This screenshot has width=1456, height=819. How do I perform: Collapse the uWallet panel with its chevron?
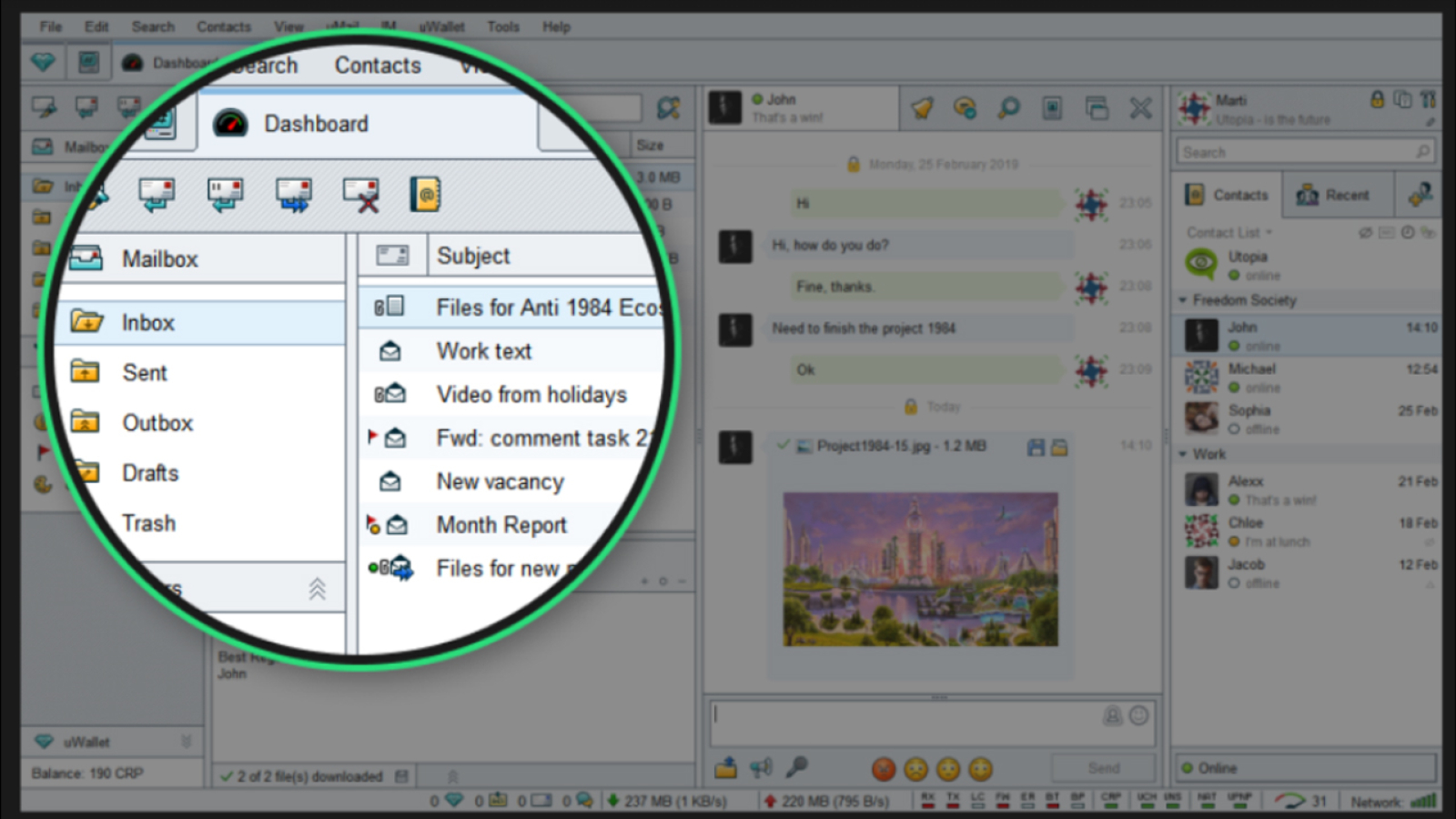(x=186, y=742)
